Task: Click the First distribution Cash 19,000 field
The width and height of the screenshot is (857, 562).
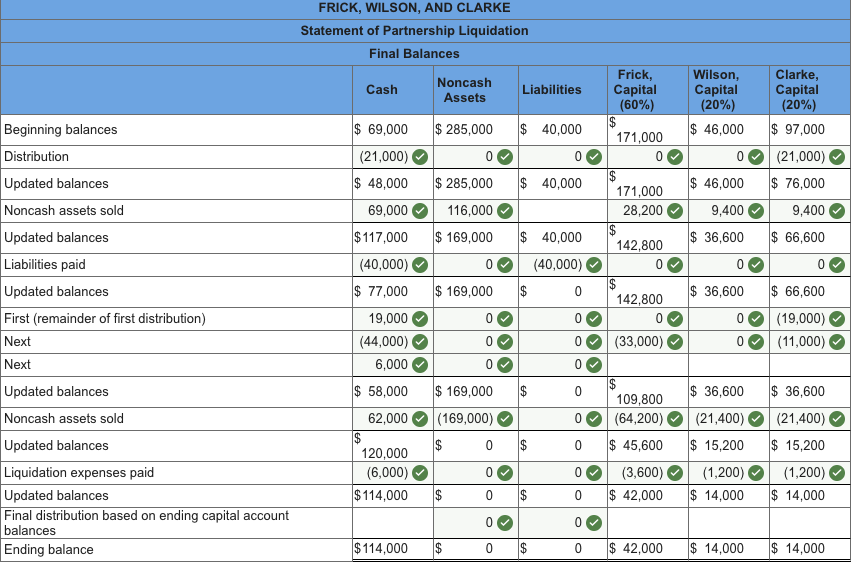Action: (393, 319)
